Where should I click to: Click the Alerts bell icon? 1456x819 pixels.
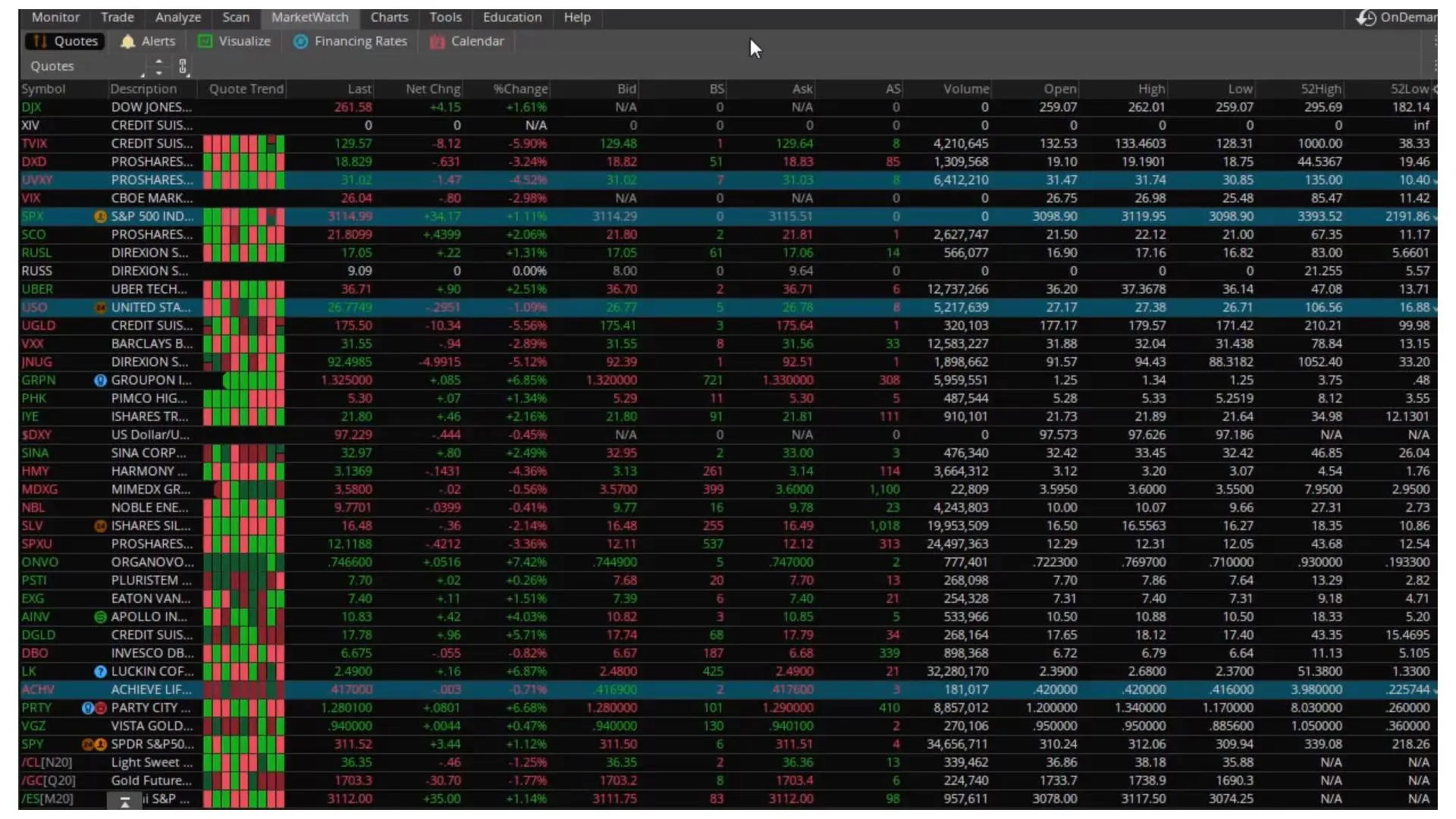point(127,42)
